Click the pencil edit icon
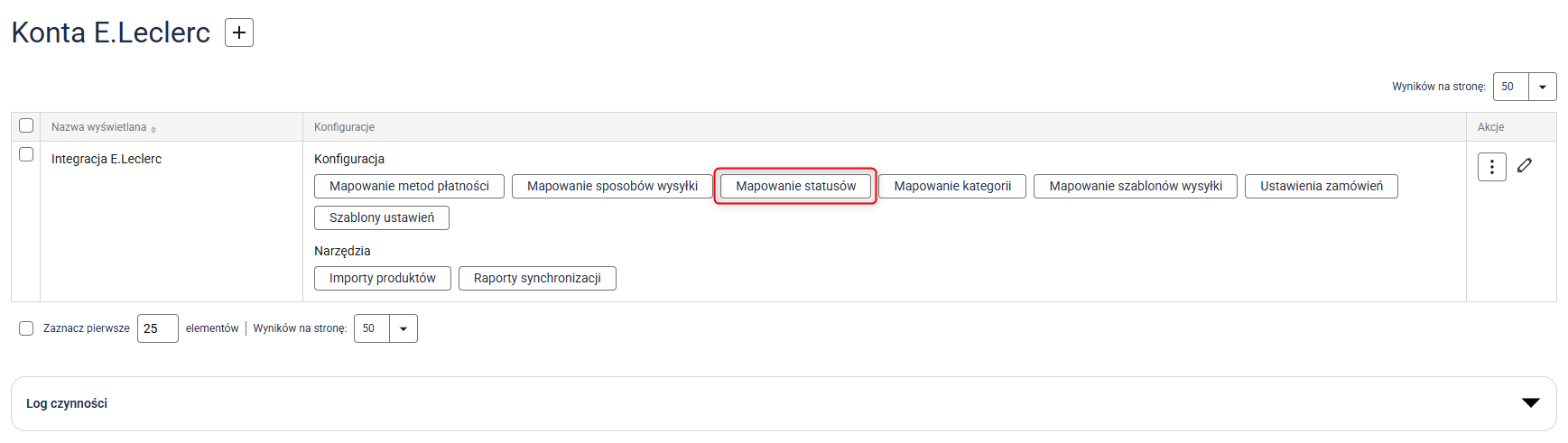The width and height of the screenshot is (1568, 443). coord(1525,165)
